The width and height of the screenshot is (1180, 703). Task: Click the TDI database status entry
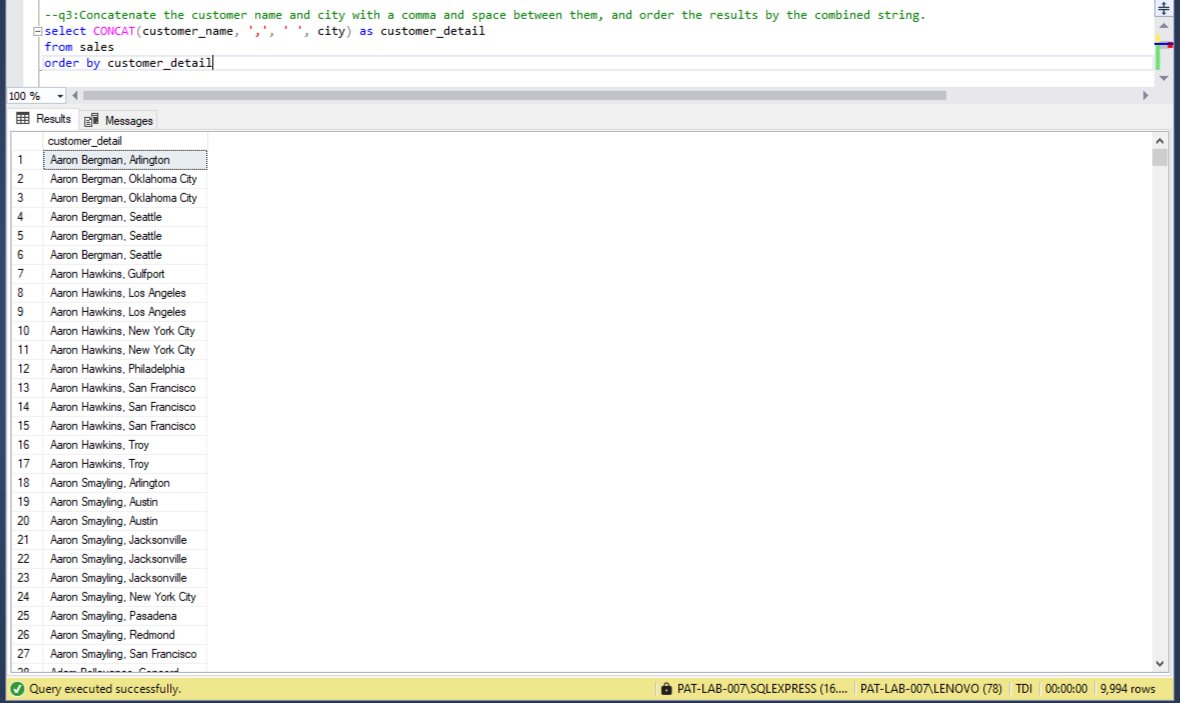click(x=1023, y=689)
